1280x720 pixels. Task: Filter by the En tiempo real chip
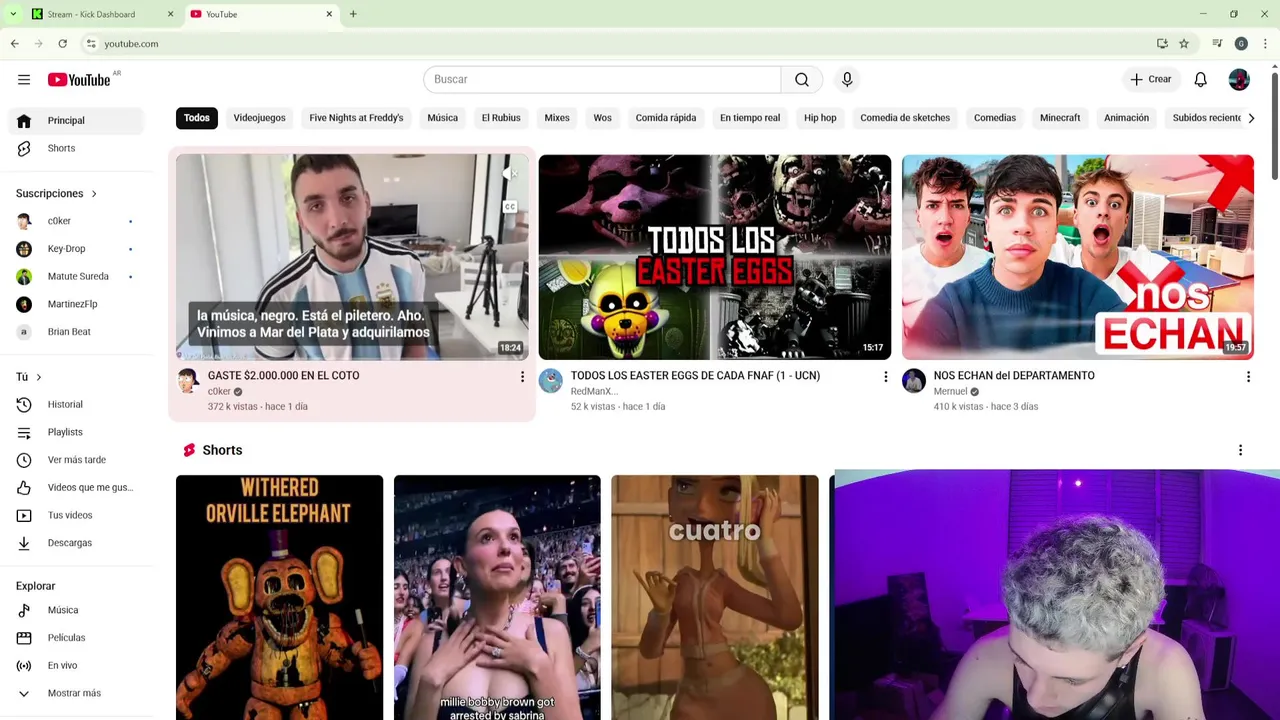point(750,118)
